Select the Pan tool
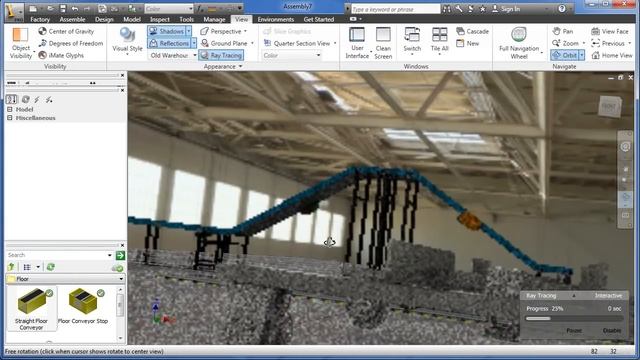Image resolution: width=640 pixels, height=360 pixels. coord(562,31)
